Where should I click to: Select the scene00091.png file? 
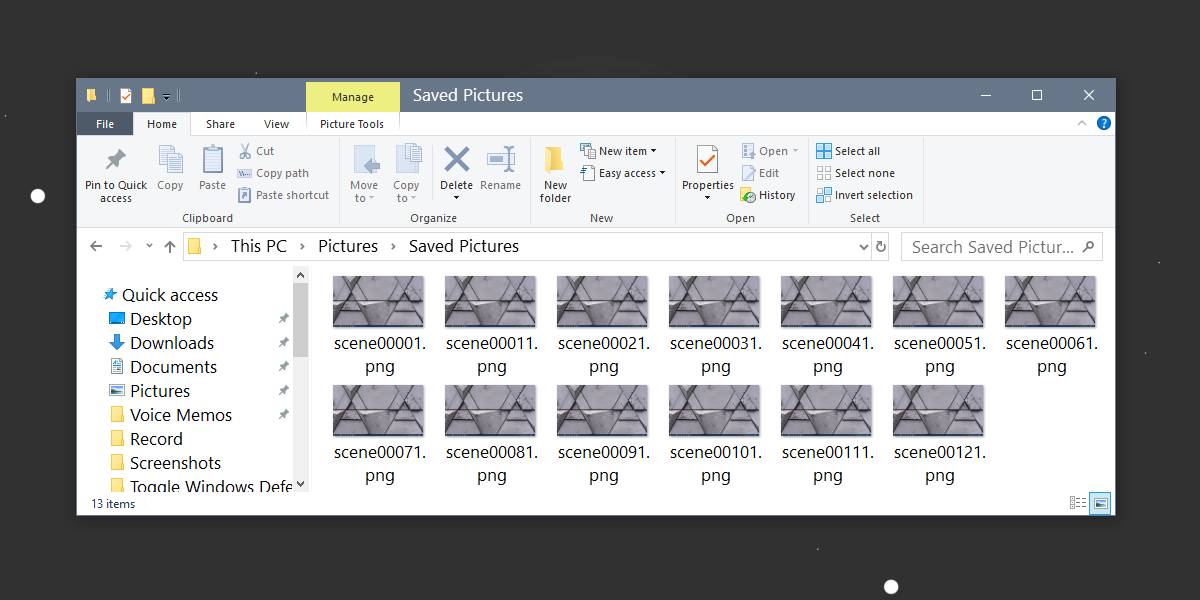point(603,434)
